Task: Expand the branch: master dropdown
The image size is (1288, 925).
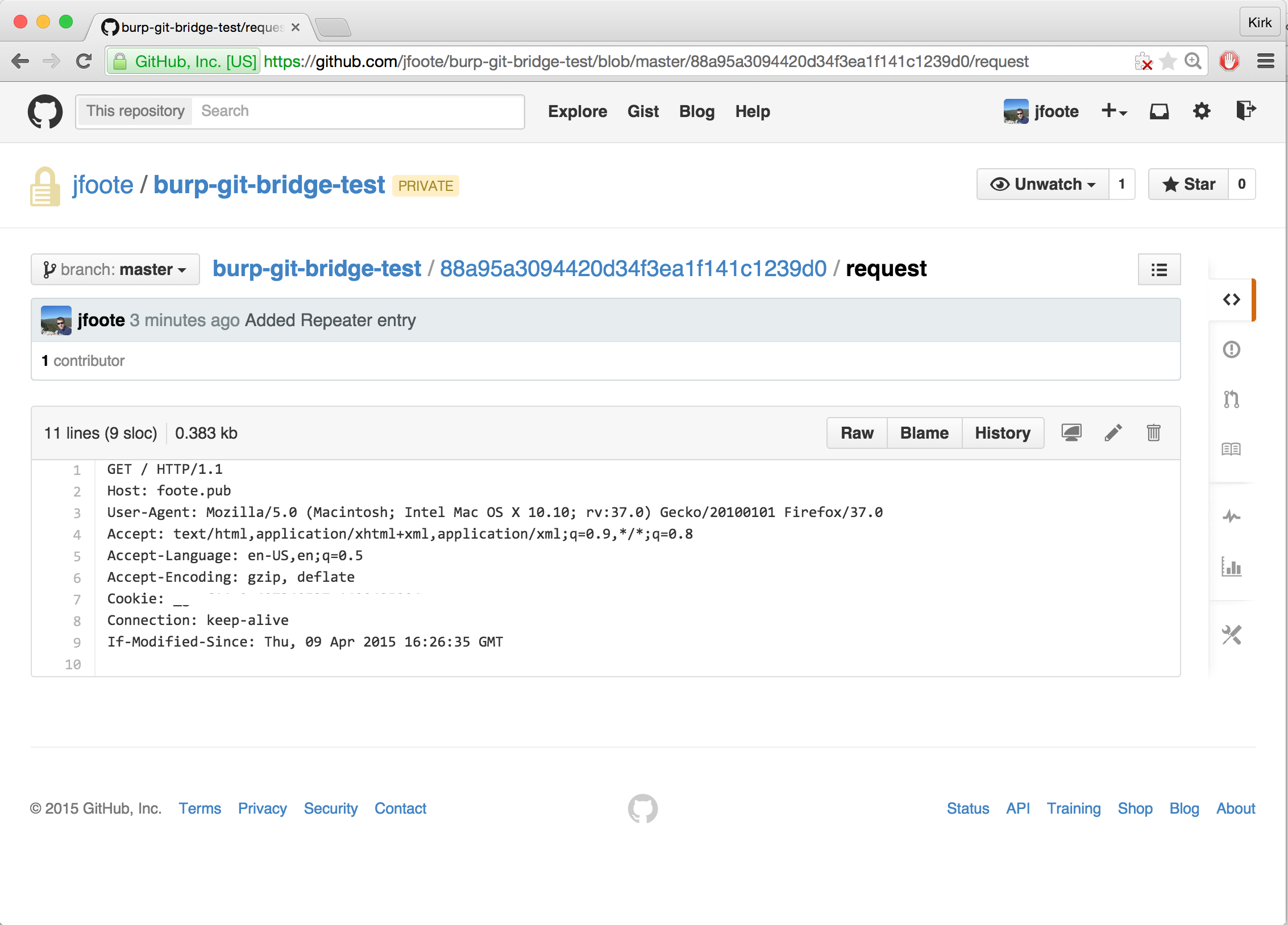Action: pos(115,269)
